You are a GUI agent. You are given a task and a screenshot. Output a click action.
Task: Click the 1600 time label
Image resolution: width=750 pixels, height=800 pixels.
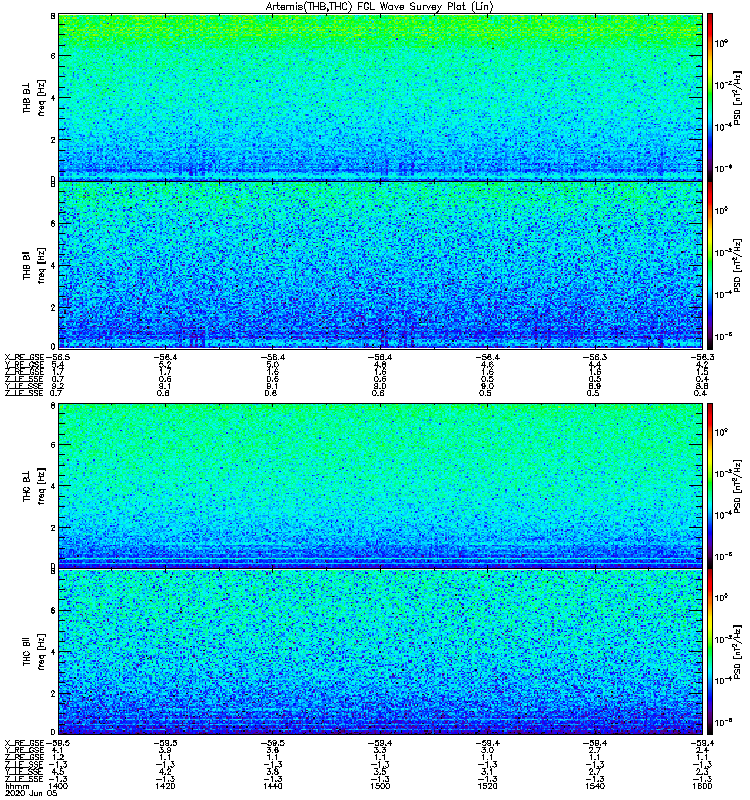click(702, 786)
